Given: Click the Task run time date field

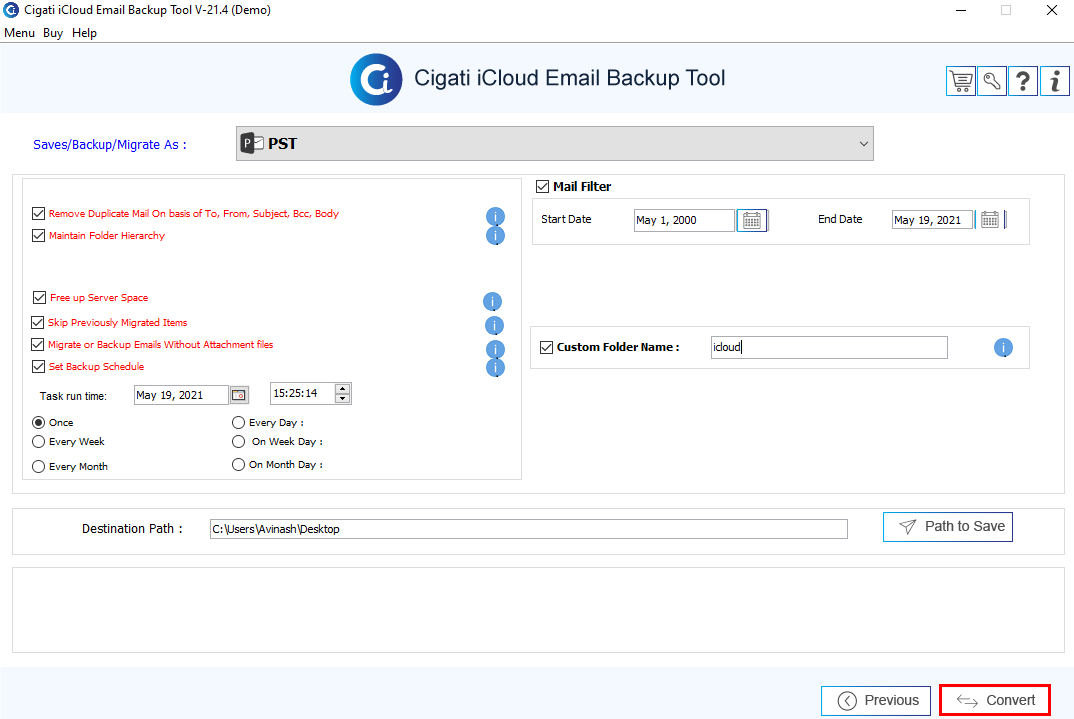Looking at the screenshot, I should pyautogui.click(x=182, y=395).
